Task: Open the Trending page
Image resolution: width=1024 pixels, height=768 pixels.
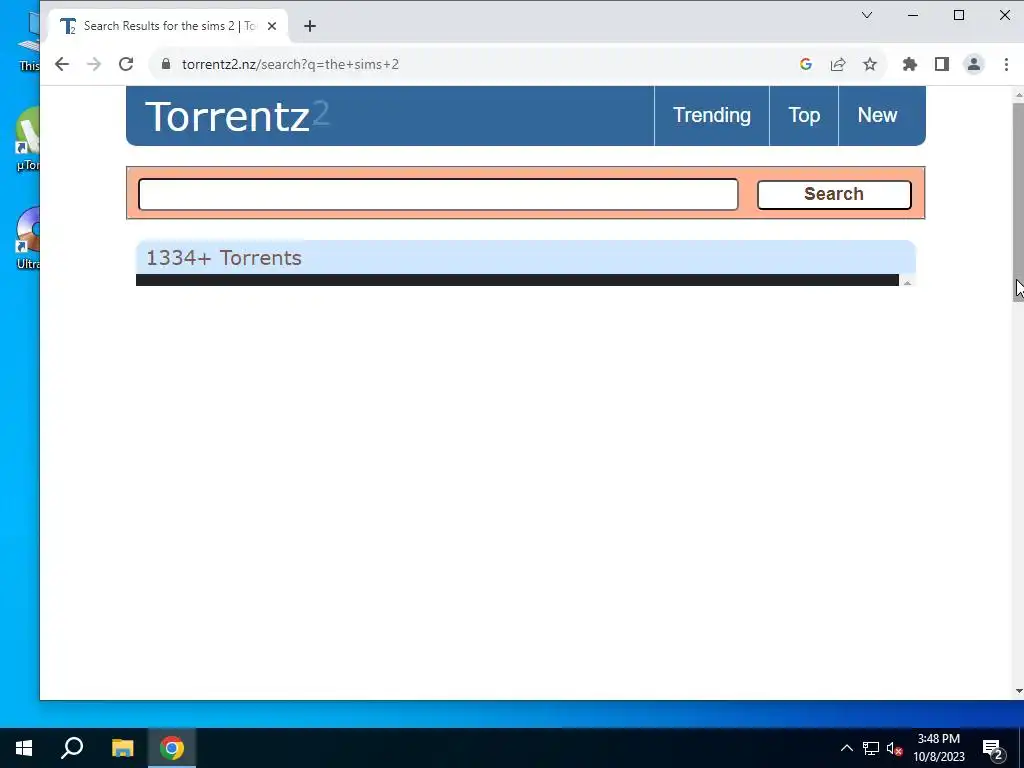Action: click(712, 116)
